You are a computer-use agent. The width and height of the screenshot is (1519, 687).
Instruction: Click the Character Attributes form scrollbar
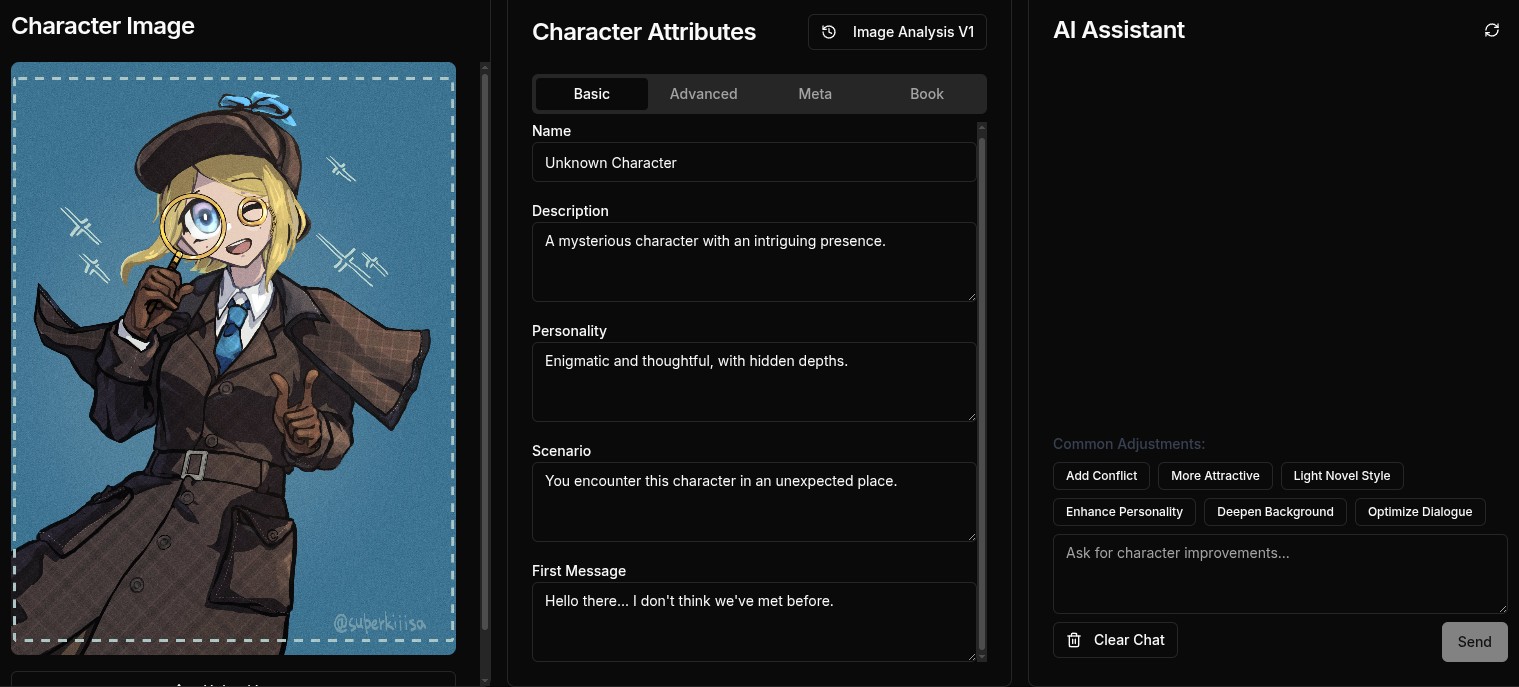(981, 395)
